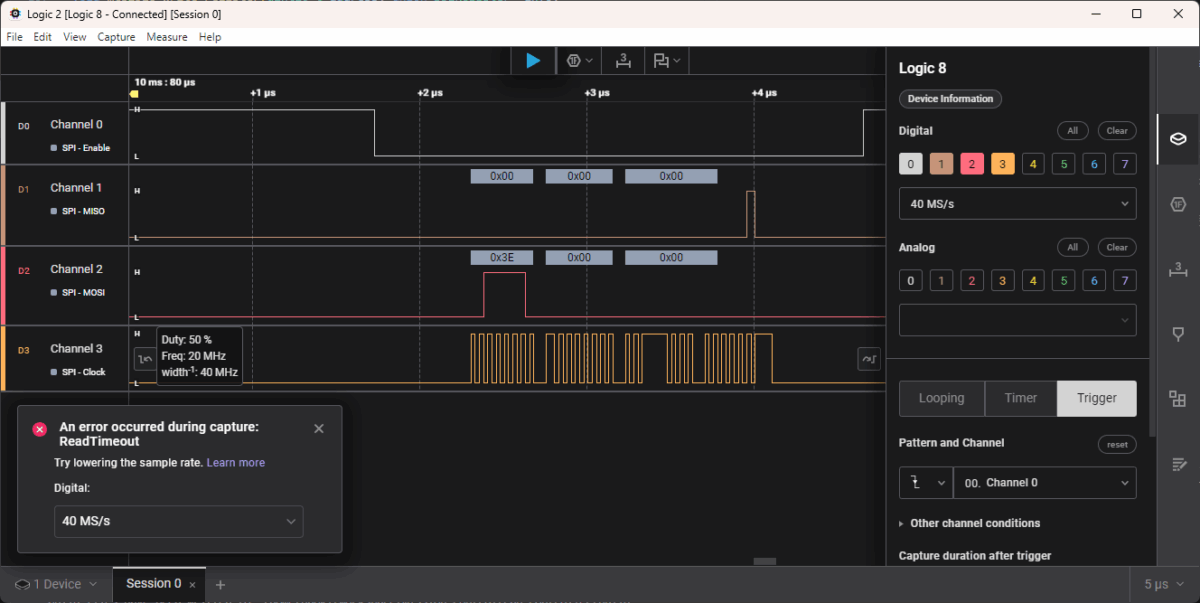
Task: Open the timing markers flag dropdown in the toolbar
Action: pyautogui.click(x=667, y=61)
